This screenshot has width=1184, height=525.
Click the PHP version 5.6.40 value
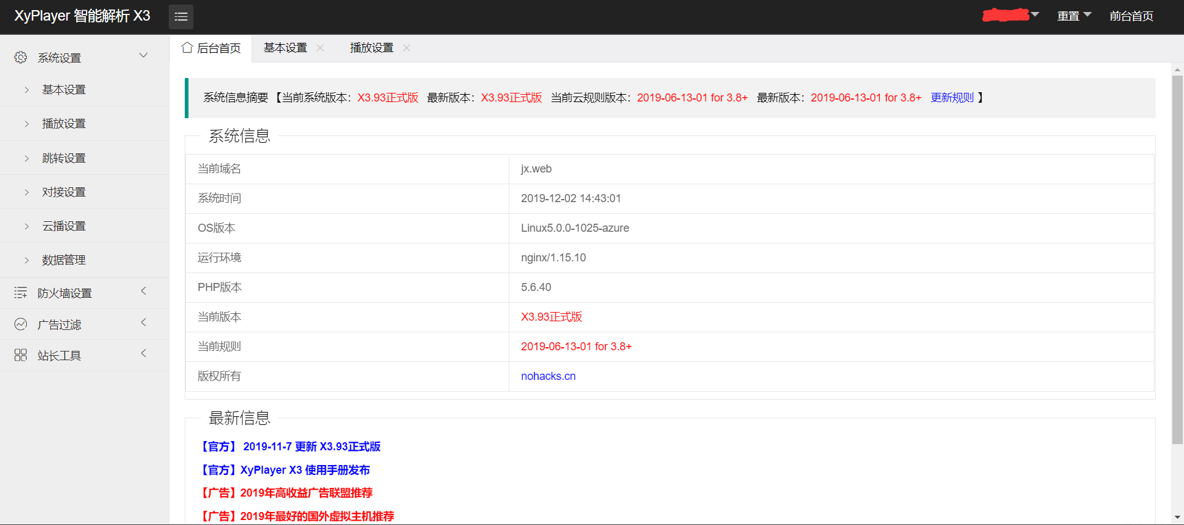pos(536,287)
